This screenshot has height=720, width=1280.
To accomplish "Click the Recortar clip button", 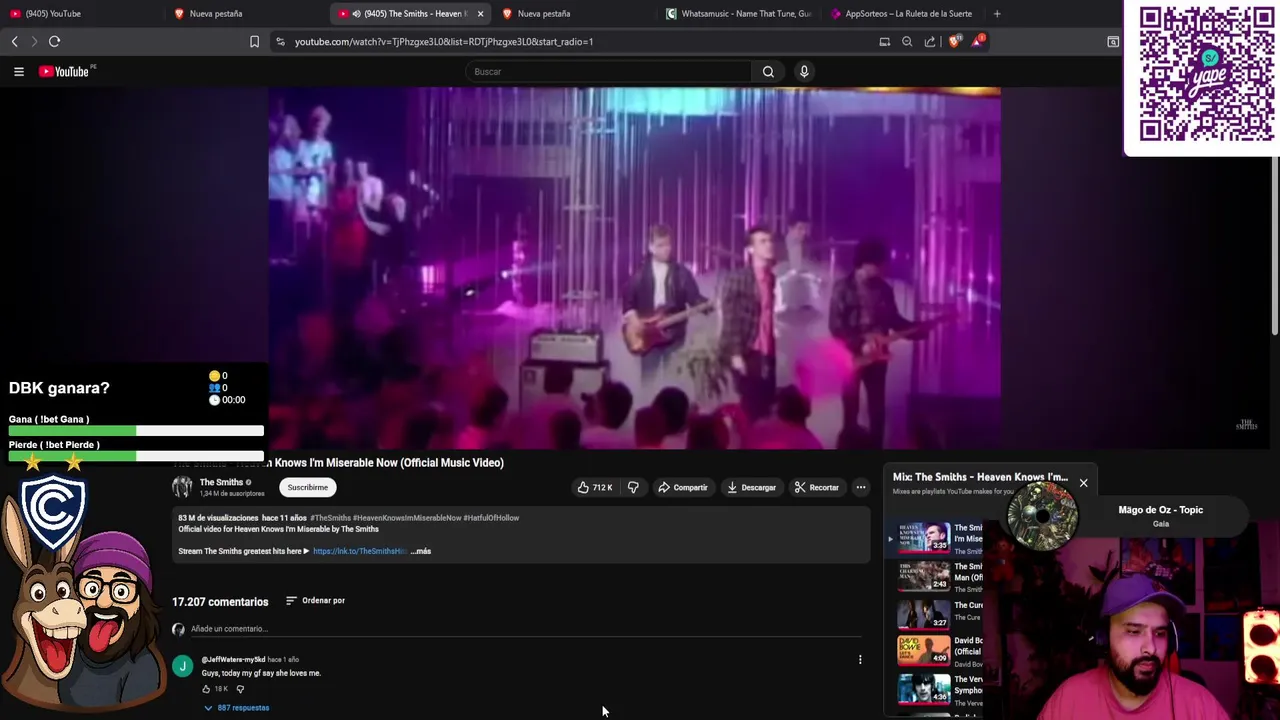I will pos(817,487).
